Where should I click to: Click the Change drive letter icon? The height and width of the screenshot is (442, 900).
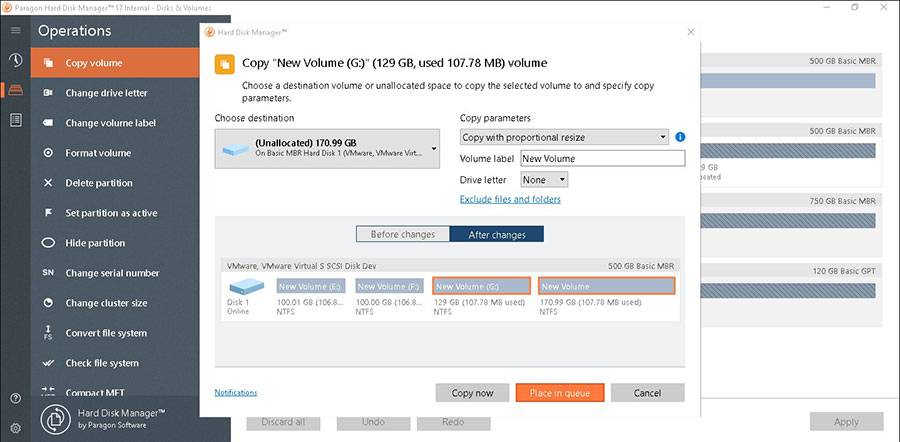click(x=48, y=93)
